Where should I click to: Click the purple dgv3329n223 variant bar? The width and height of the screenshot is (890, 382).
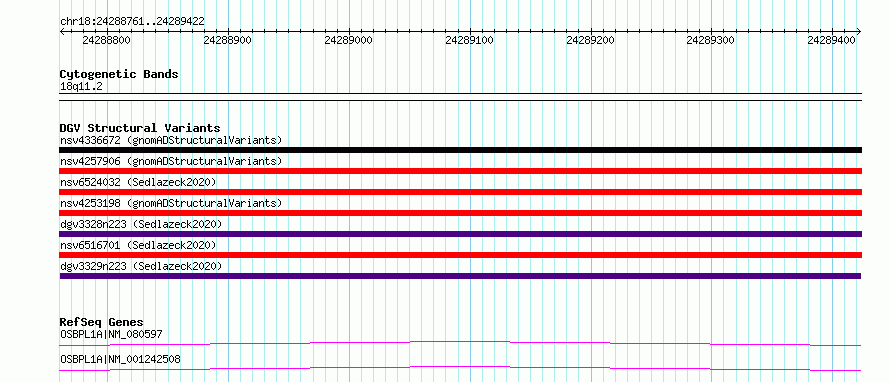pos(460,276)
